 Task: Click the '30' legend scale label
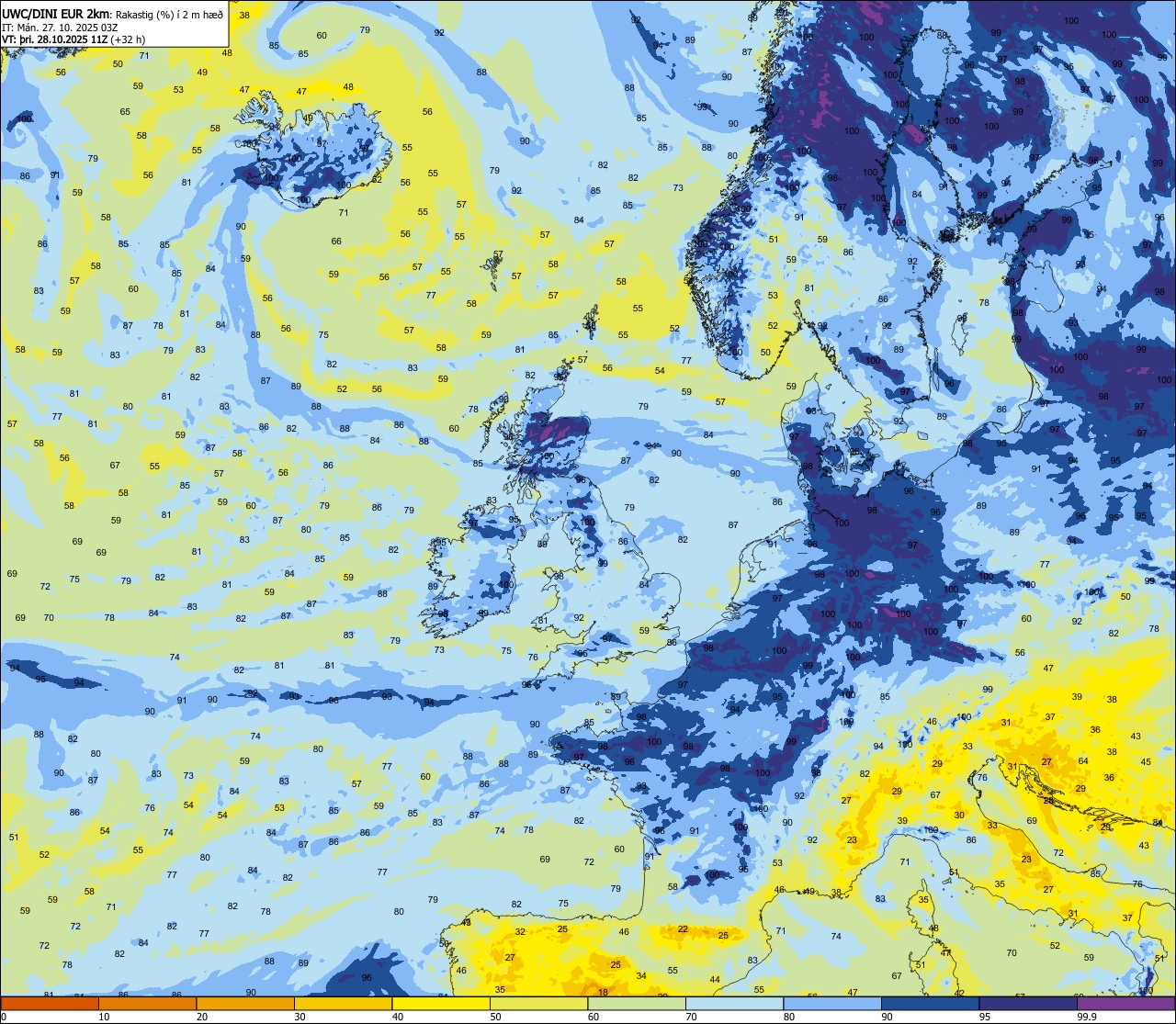click(x=300, y=1017)
